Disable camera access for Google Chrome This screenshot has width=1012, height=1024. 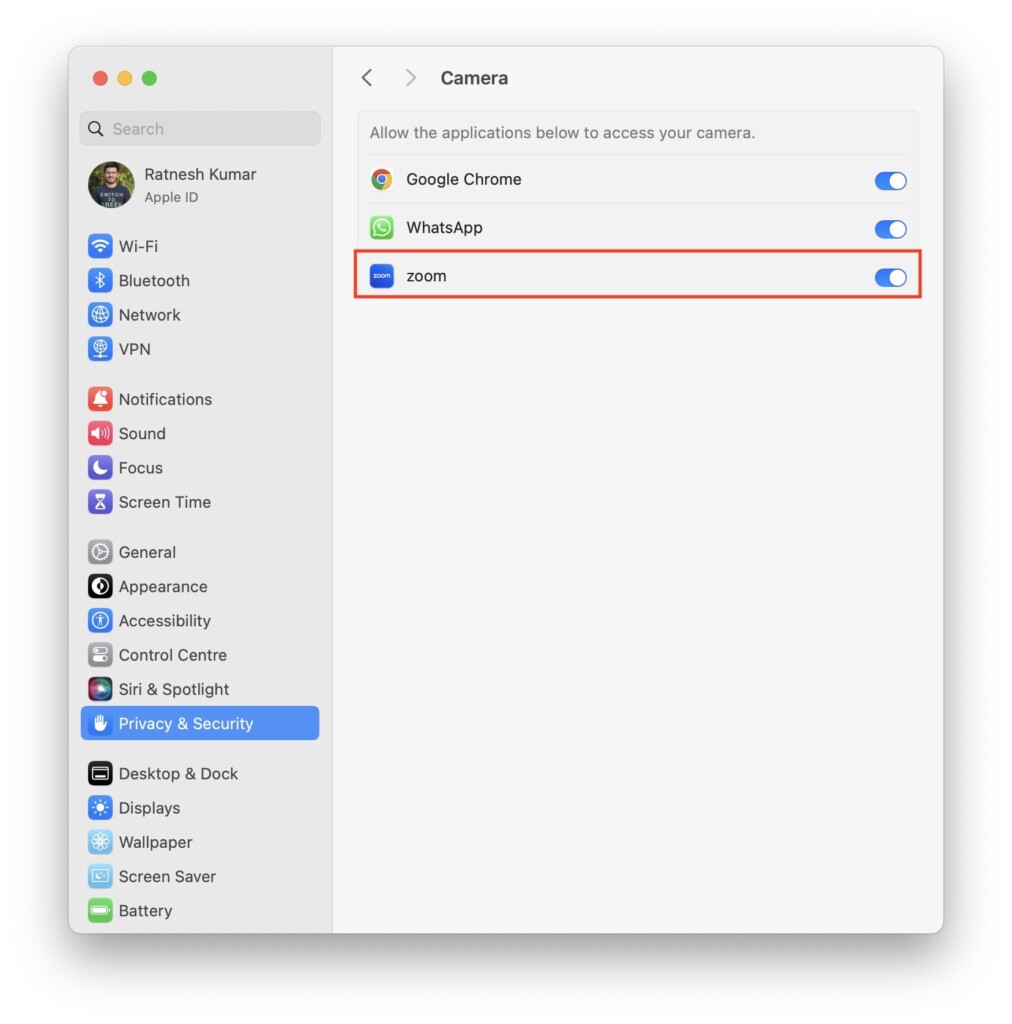(x=890, y=181)
